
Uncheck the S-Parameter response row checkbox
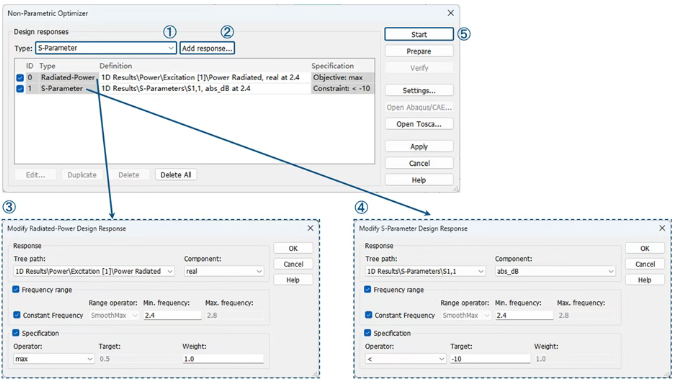(x=20, y=88)
